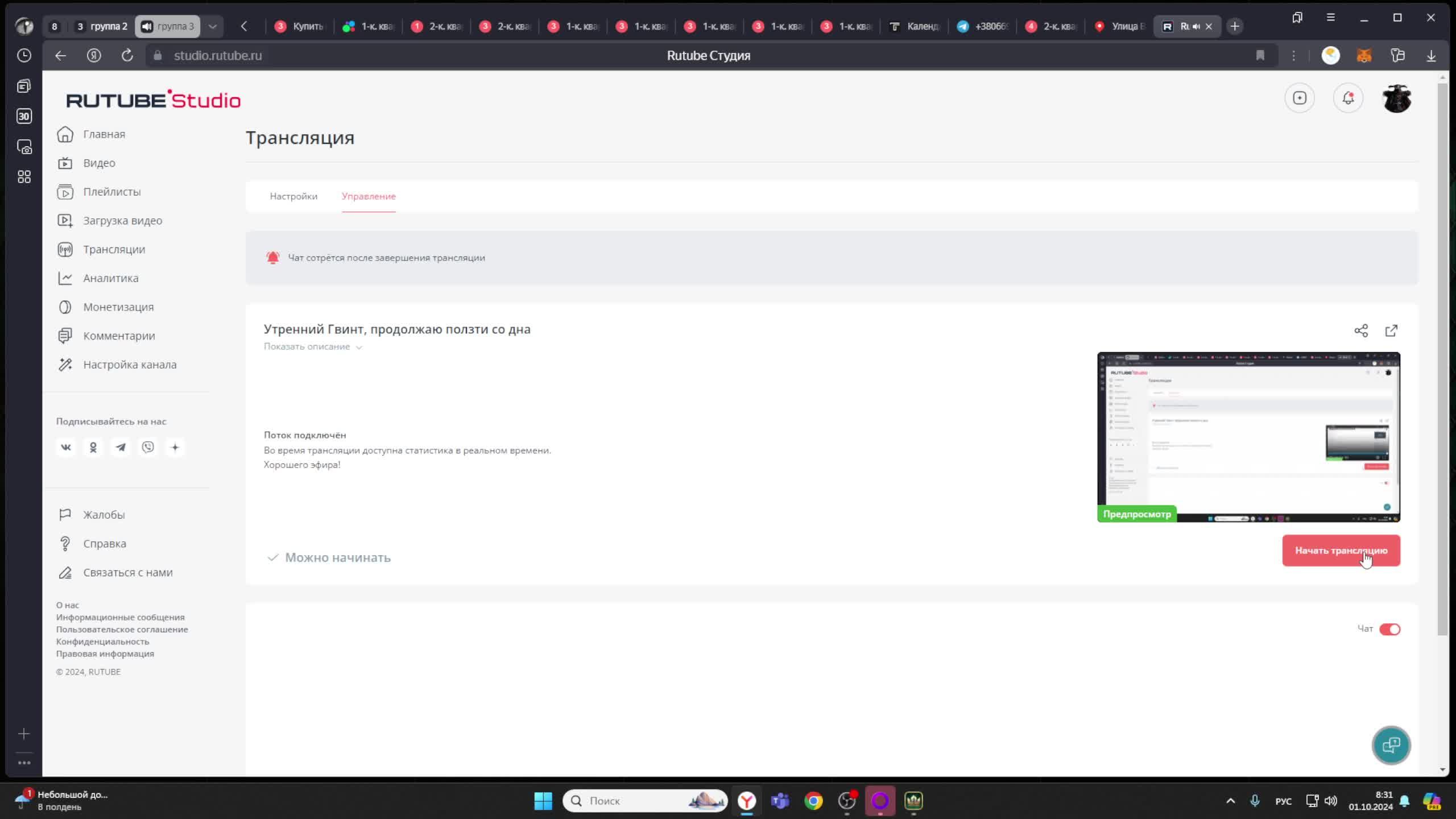Click the РУС language indicator
The height and width of the screenshot is (819, 1456).
click(1283, 801)
